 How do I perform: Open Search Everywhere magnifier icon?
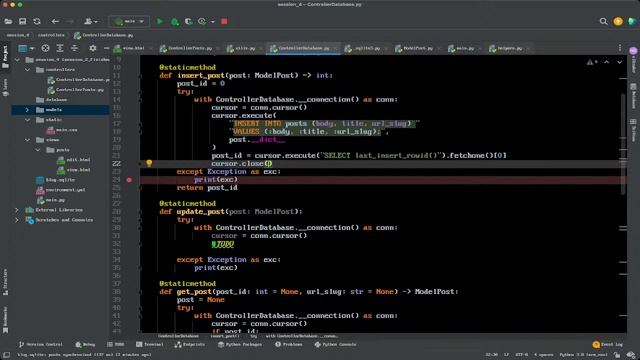click(x=603, y=21)
